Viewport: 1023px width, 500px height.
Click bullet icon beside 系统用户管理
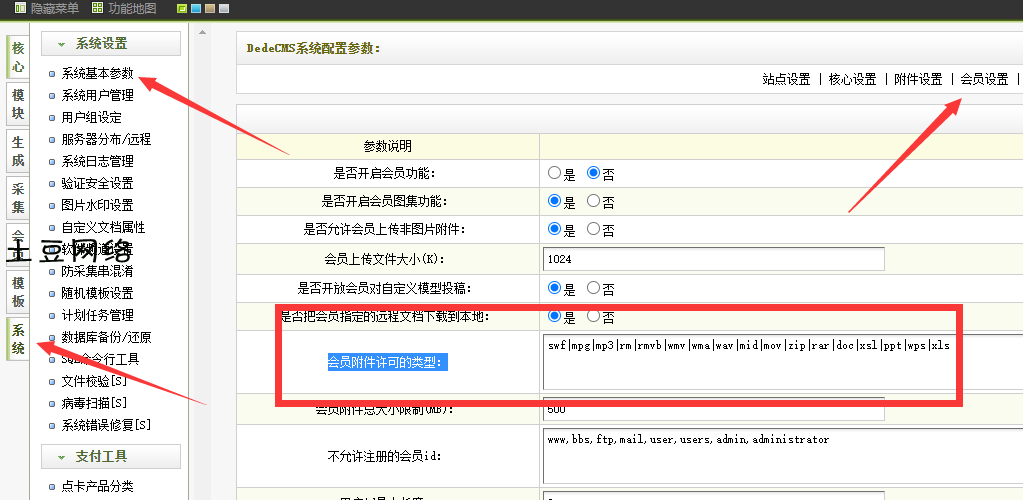click(x=52, y=96)
